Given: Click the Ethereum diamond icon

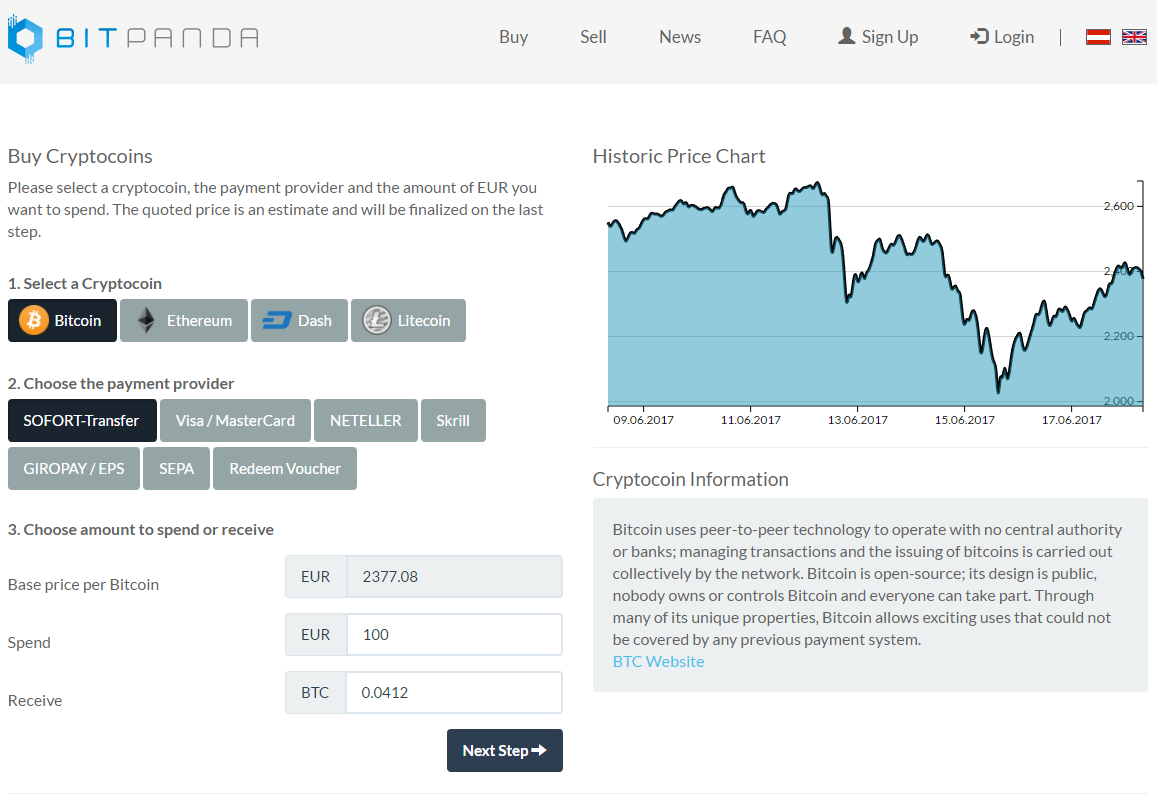Looking at the screenshot, I should click(146, 320).
